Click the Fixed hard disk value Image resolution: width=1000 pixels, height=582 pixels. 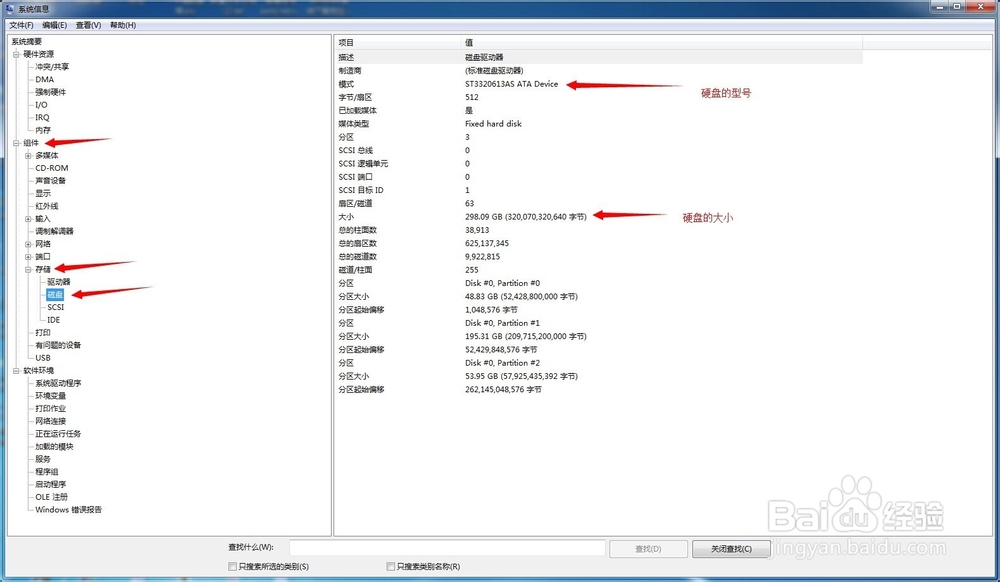493,124
